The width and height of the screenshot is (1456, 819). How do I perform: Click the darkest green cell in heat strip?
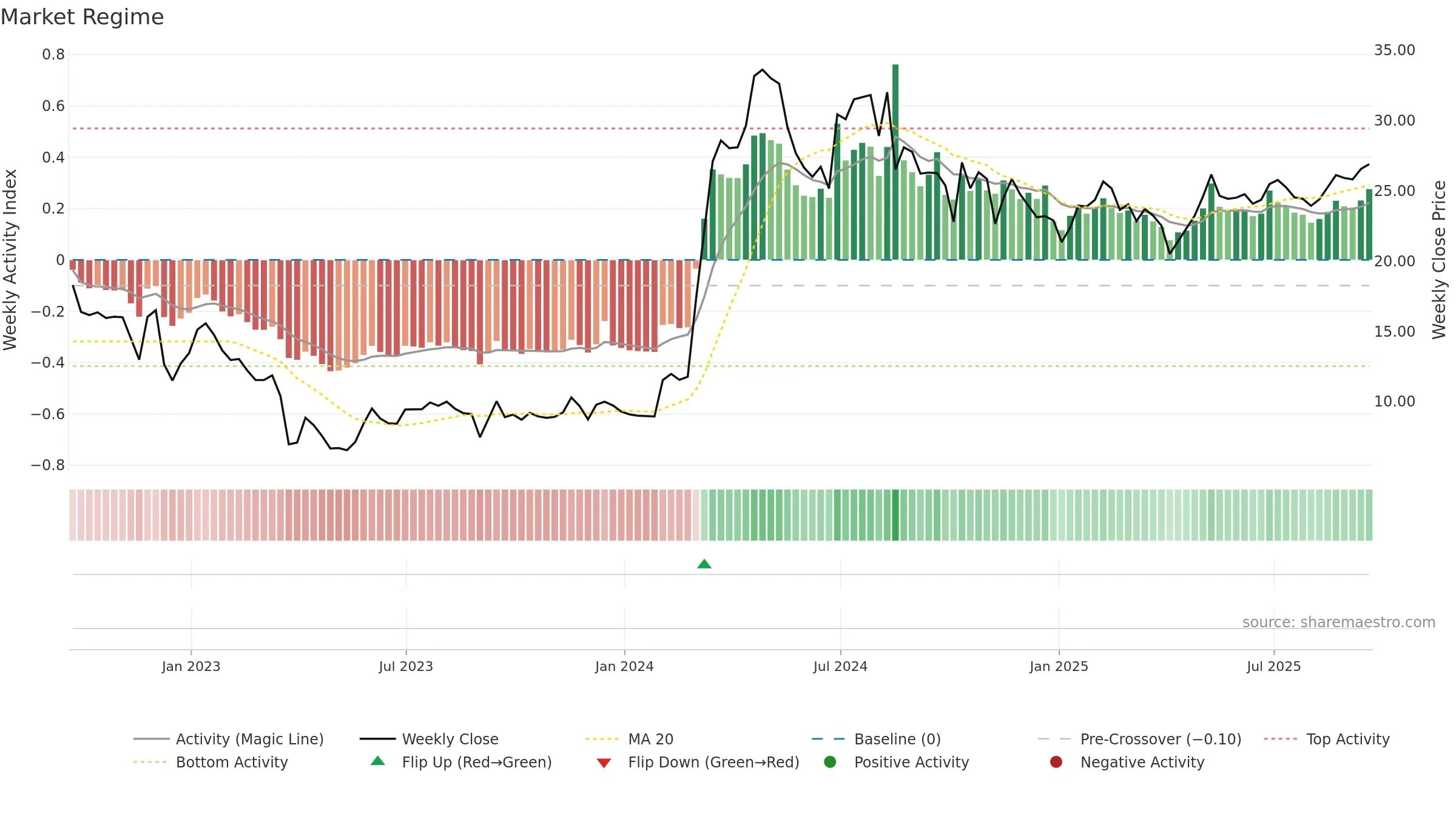(x=895, y=515)
